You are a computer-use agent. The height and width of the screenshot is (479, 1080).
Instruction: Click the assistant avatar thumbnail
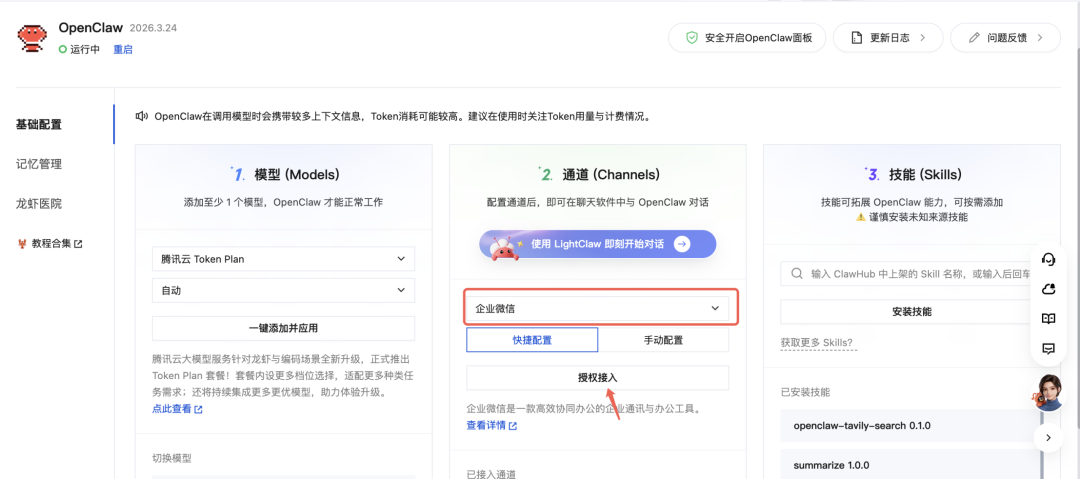click(1048, 392)
